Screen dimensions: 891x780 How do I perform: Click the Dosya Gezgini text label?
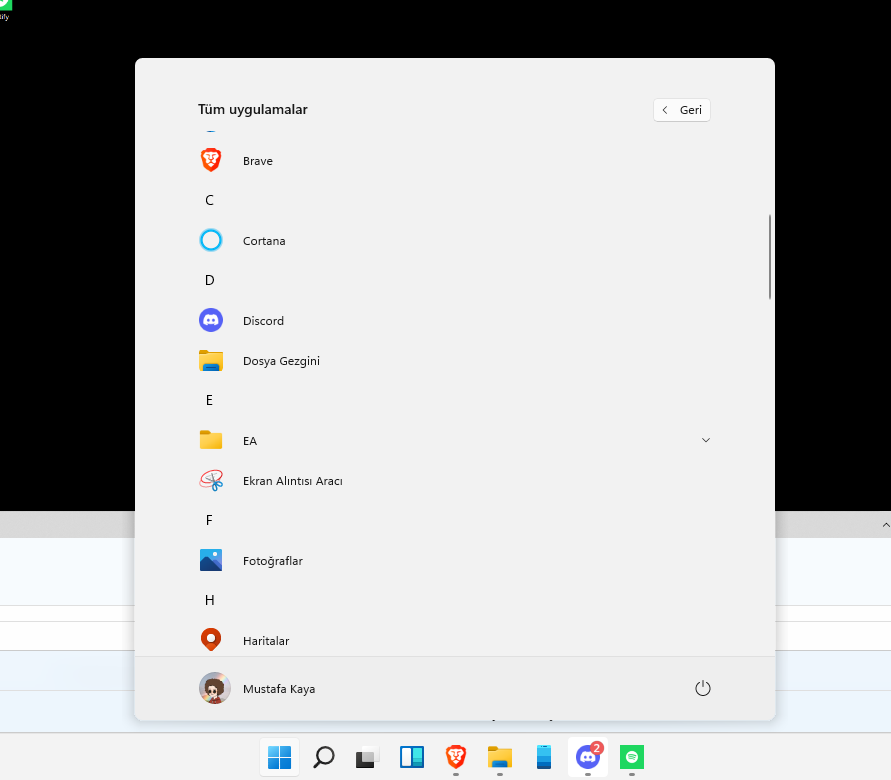point(281,361)
